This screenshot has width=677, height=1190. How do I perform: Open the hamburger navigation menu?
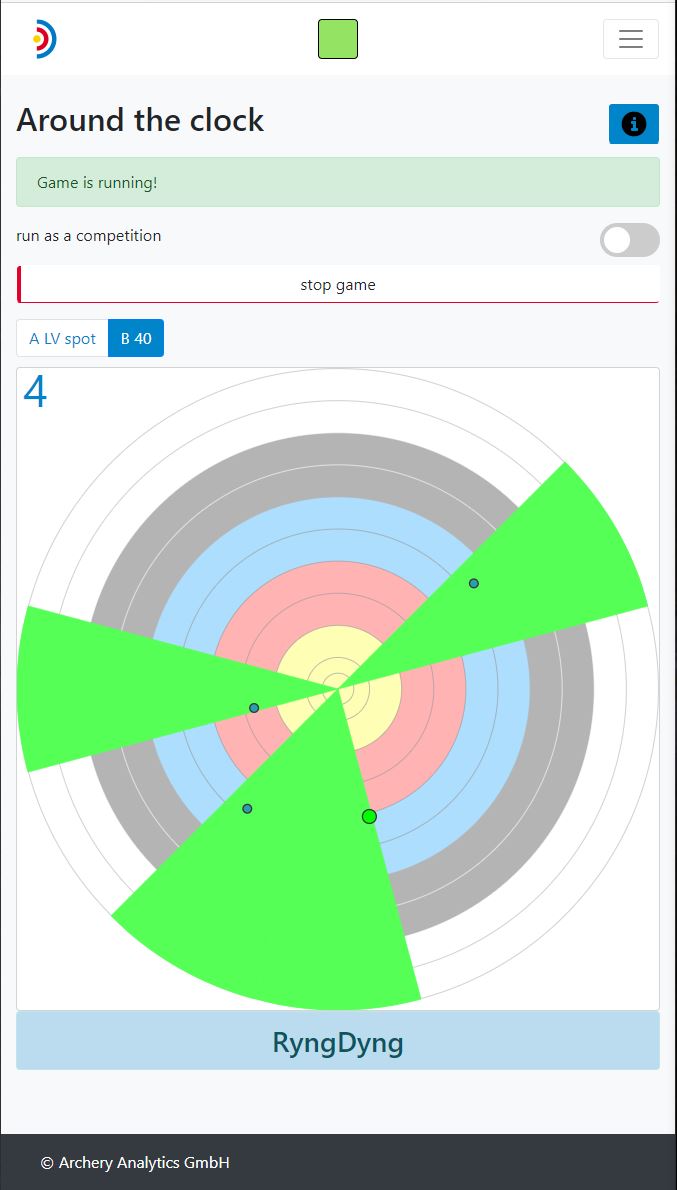coord(630,39)
